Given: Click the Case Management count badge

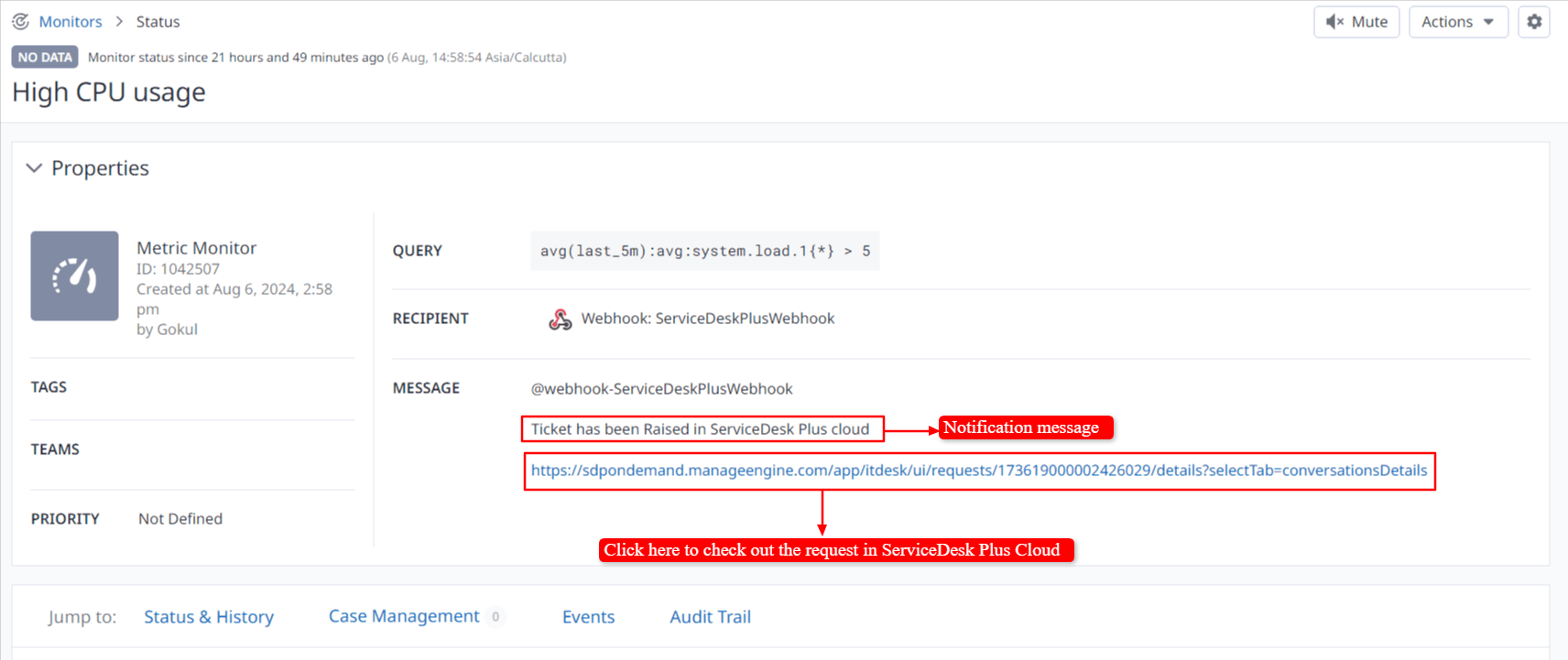Looking at the screenshot, I should pyautogui.click(x=495, y=617).
